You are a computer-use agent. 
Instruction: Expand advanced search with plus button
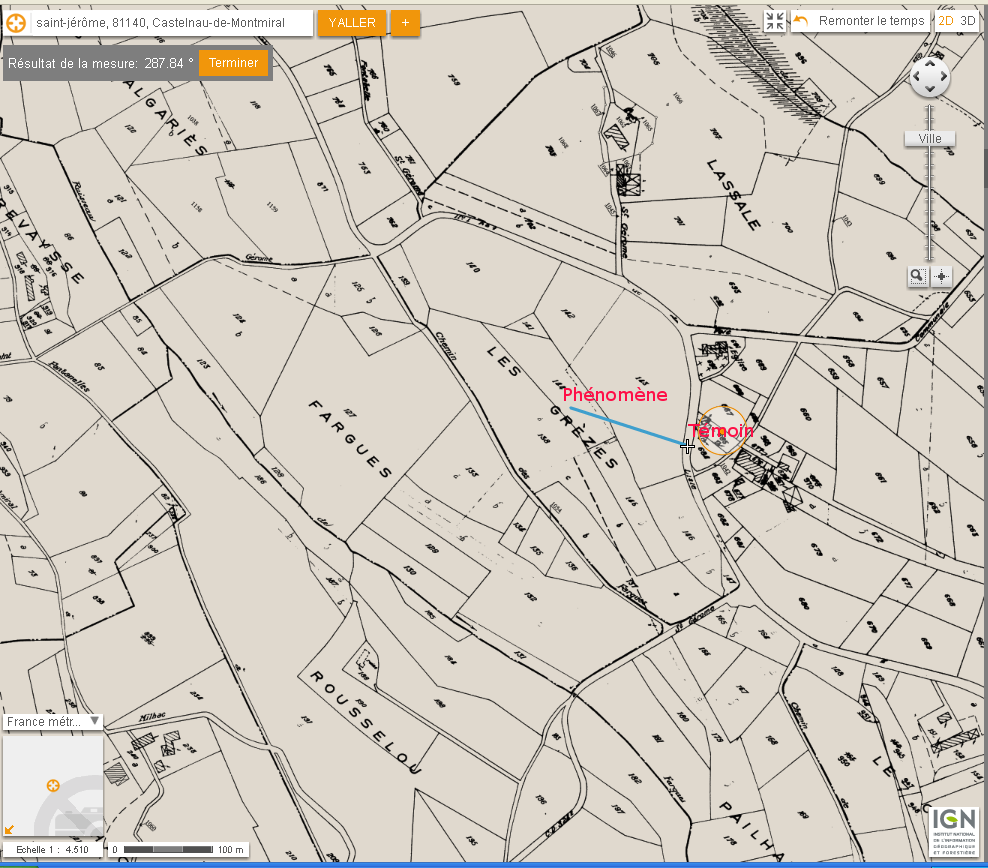pos(405,22)
